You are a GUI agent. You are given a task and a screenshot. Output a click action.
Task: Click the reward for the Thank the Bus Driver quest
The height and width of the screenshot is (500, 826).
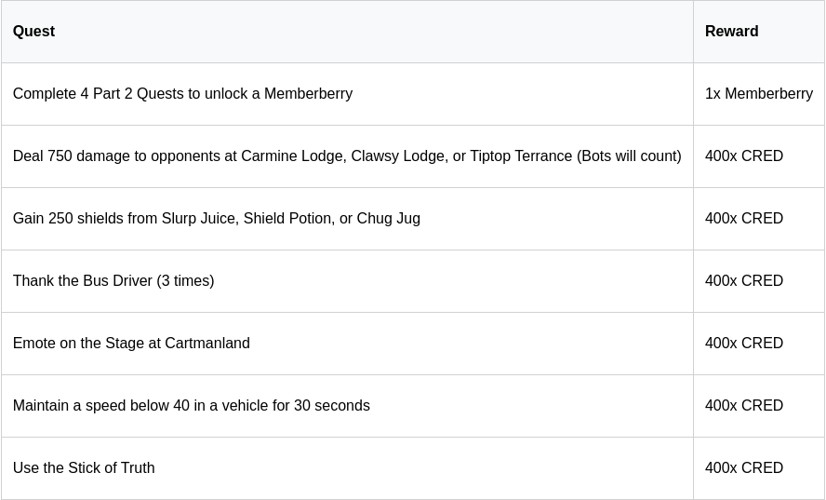click(x=743, y=281)
